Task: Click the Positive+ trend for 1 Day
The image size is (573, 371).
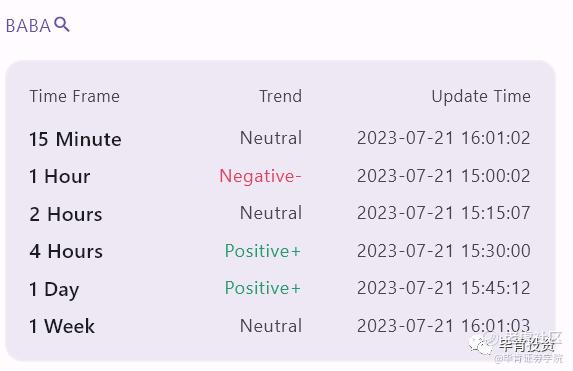Action: [x=263, y=288]
